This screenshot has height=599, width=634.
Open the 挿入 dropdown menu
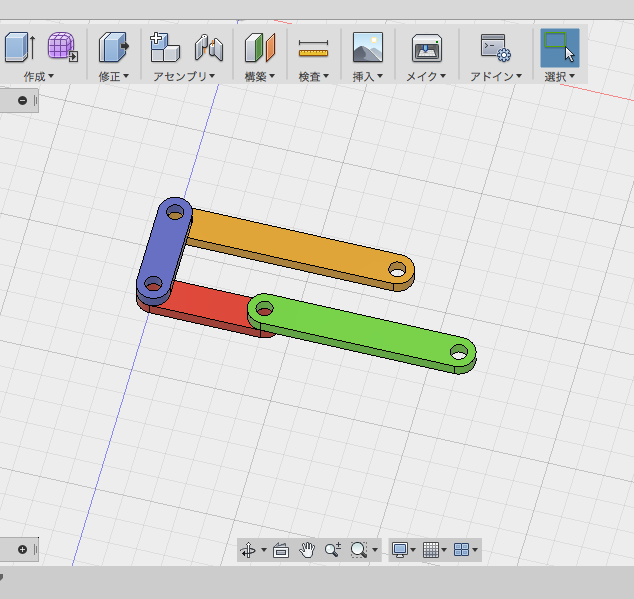(x=368, y=76)
